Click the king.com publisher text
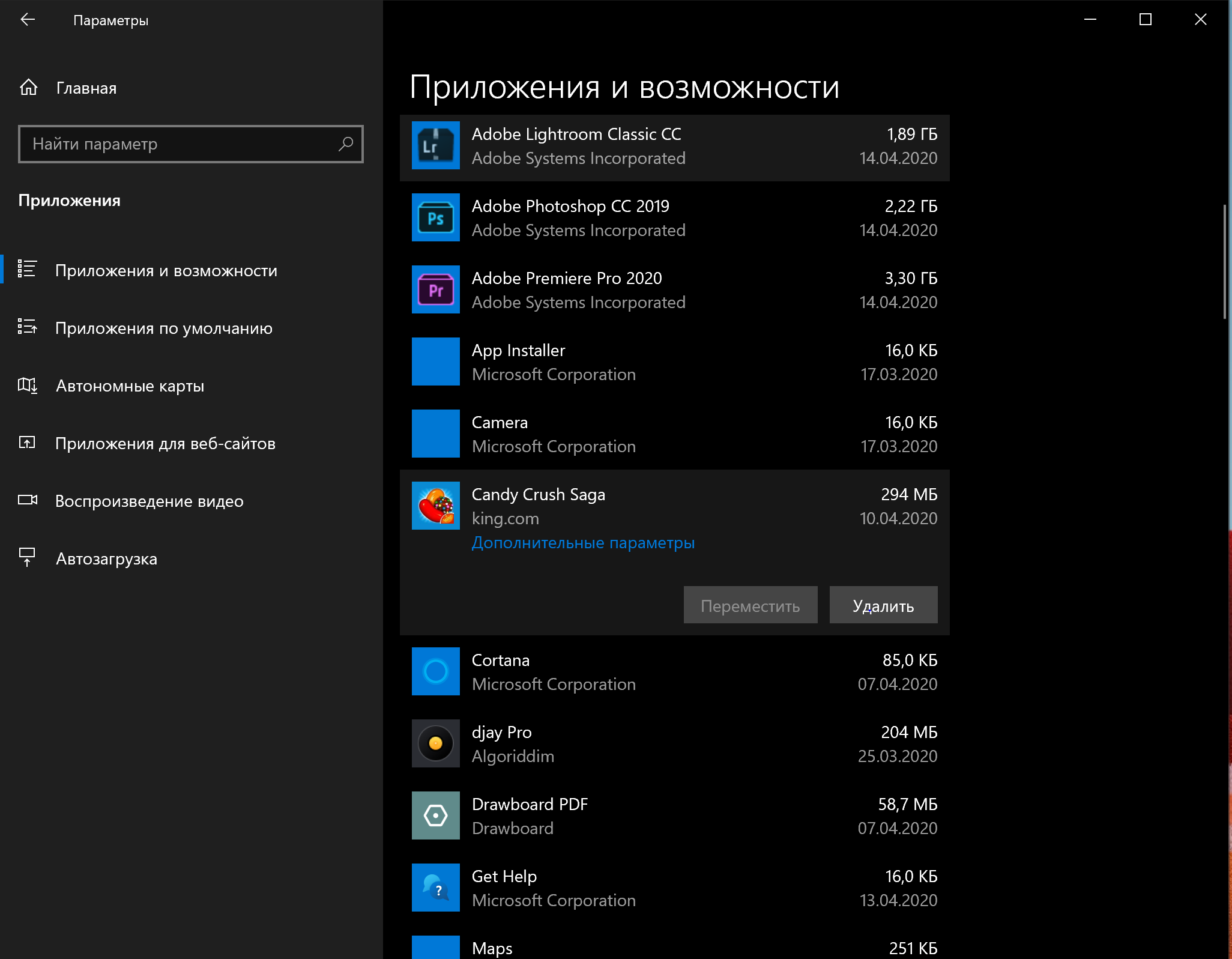 pos(505,518)
